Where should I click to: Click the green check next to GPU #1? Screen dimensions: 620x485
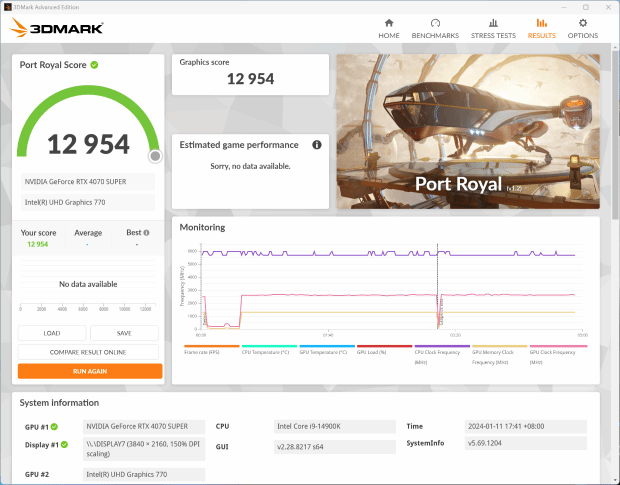coord(54,426)
